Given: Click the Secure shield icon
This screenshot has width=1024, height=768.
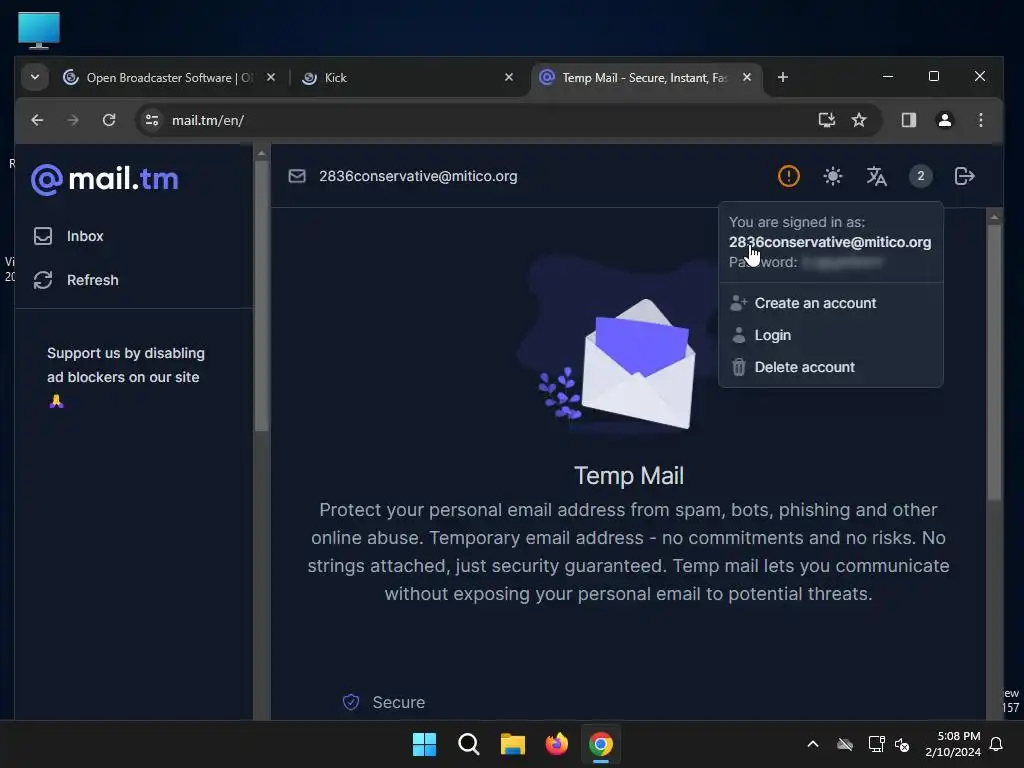Looking at the screenshot, I should (351, 702).
